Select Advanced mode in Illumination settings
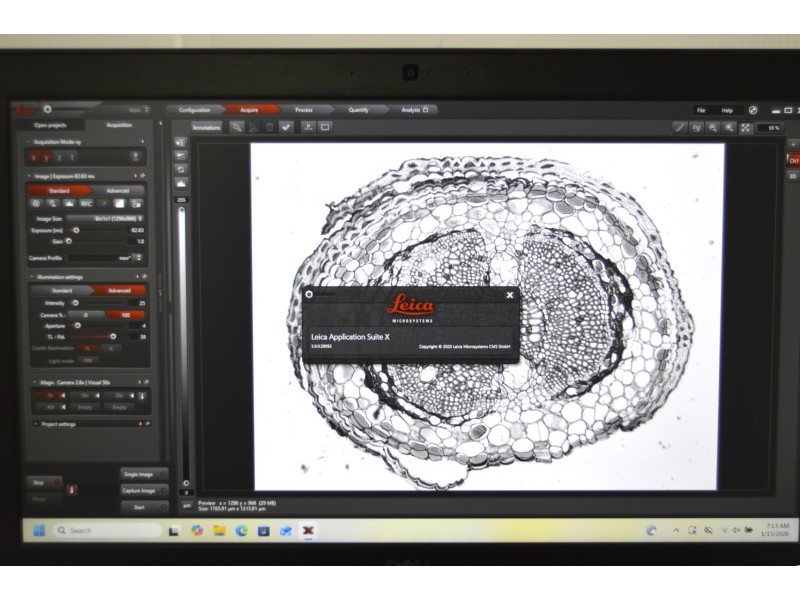Viewport: 800px width, 600px height. [119, 290]
